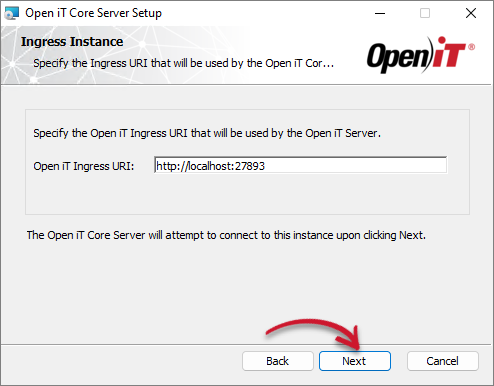The width and height of the screenshot is (494, 386).
Task: Click the Open iT Ingress URI label
Action: tap(84, 166)
